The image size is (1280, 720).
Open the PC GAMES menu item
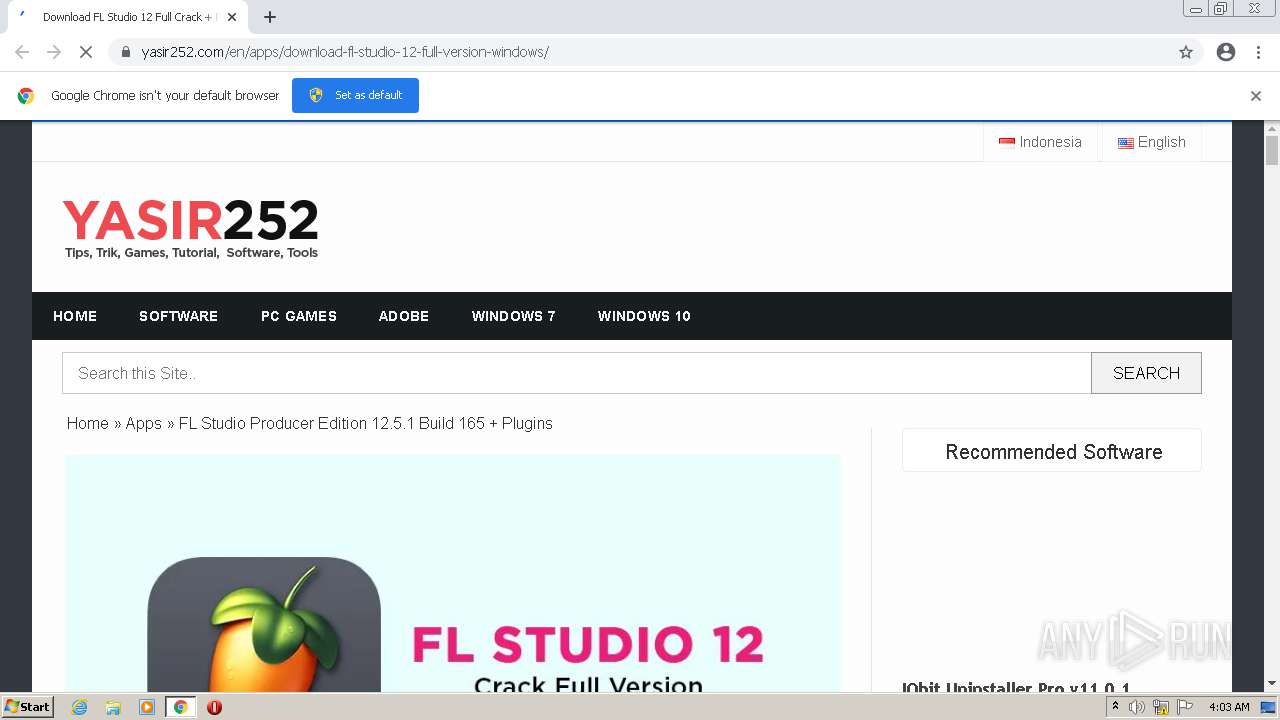299,316
